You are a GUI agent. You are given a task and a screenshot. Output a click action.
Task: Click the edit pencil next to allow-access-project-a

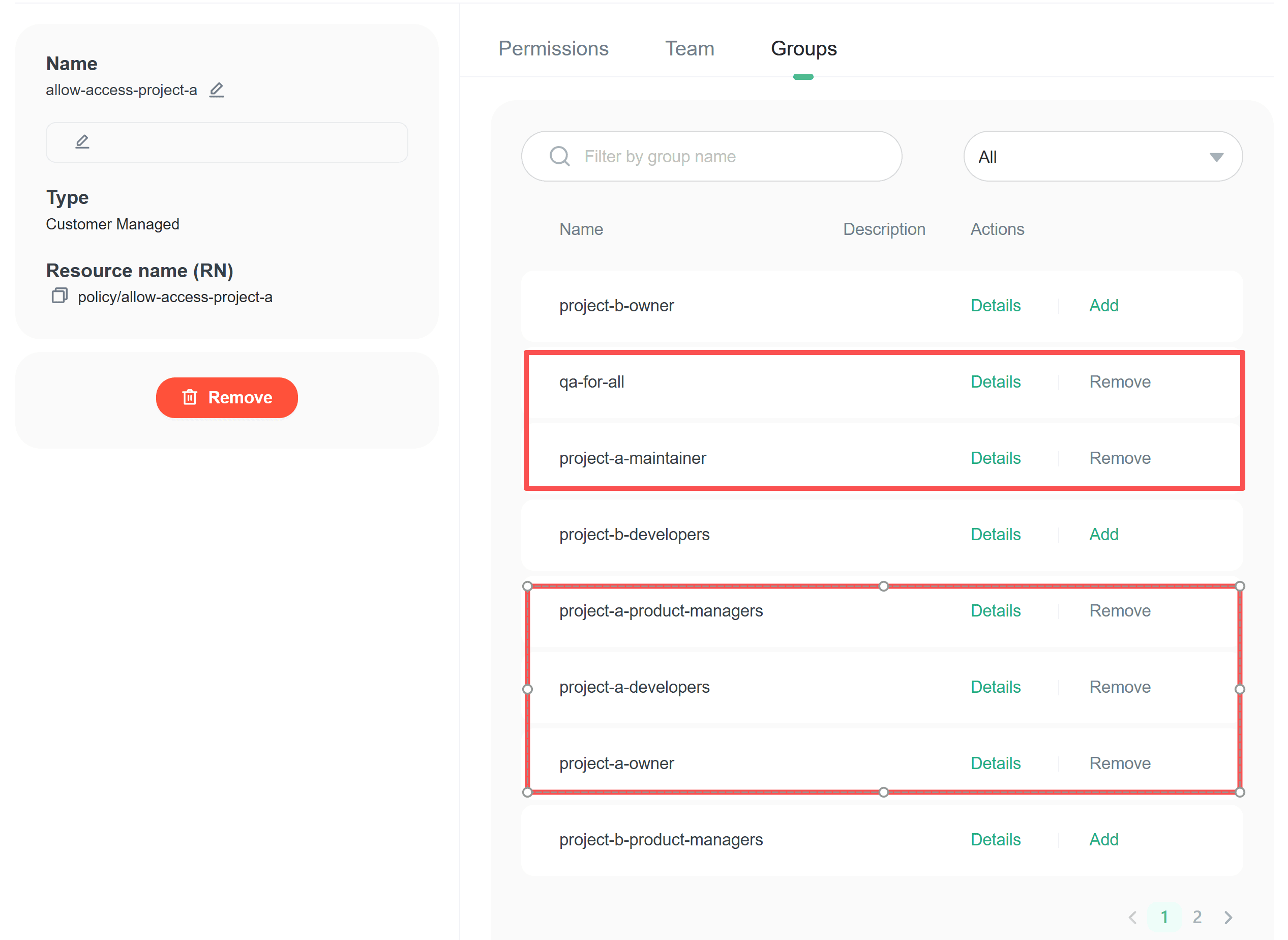point(216,90)
